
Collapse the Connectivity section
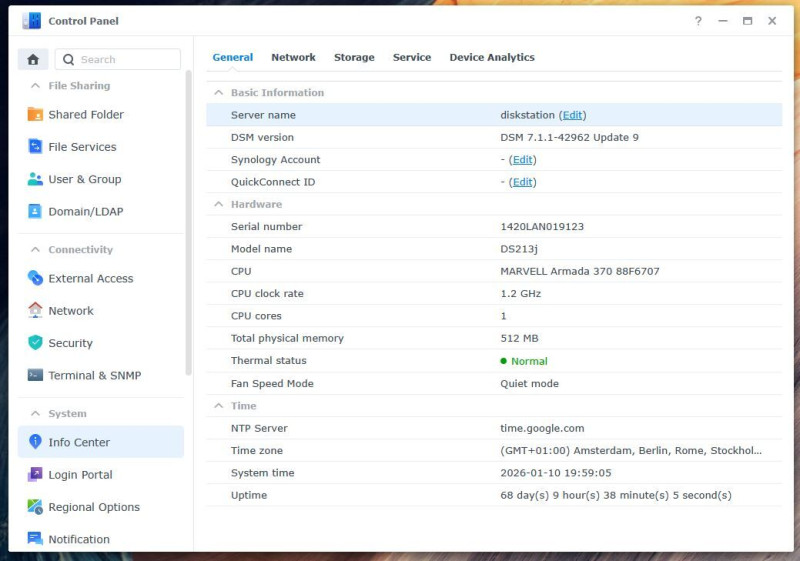35,249
